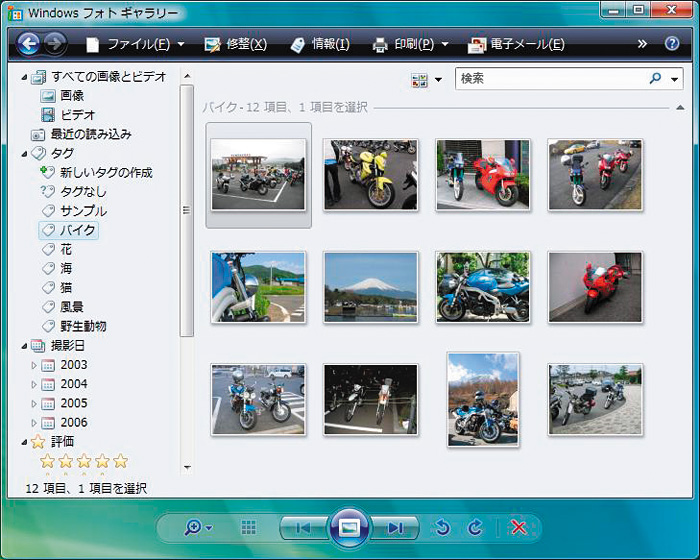
Task: Expand the 2003 date folder
Action: click(34, 365)
